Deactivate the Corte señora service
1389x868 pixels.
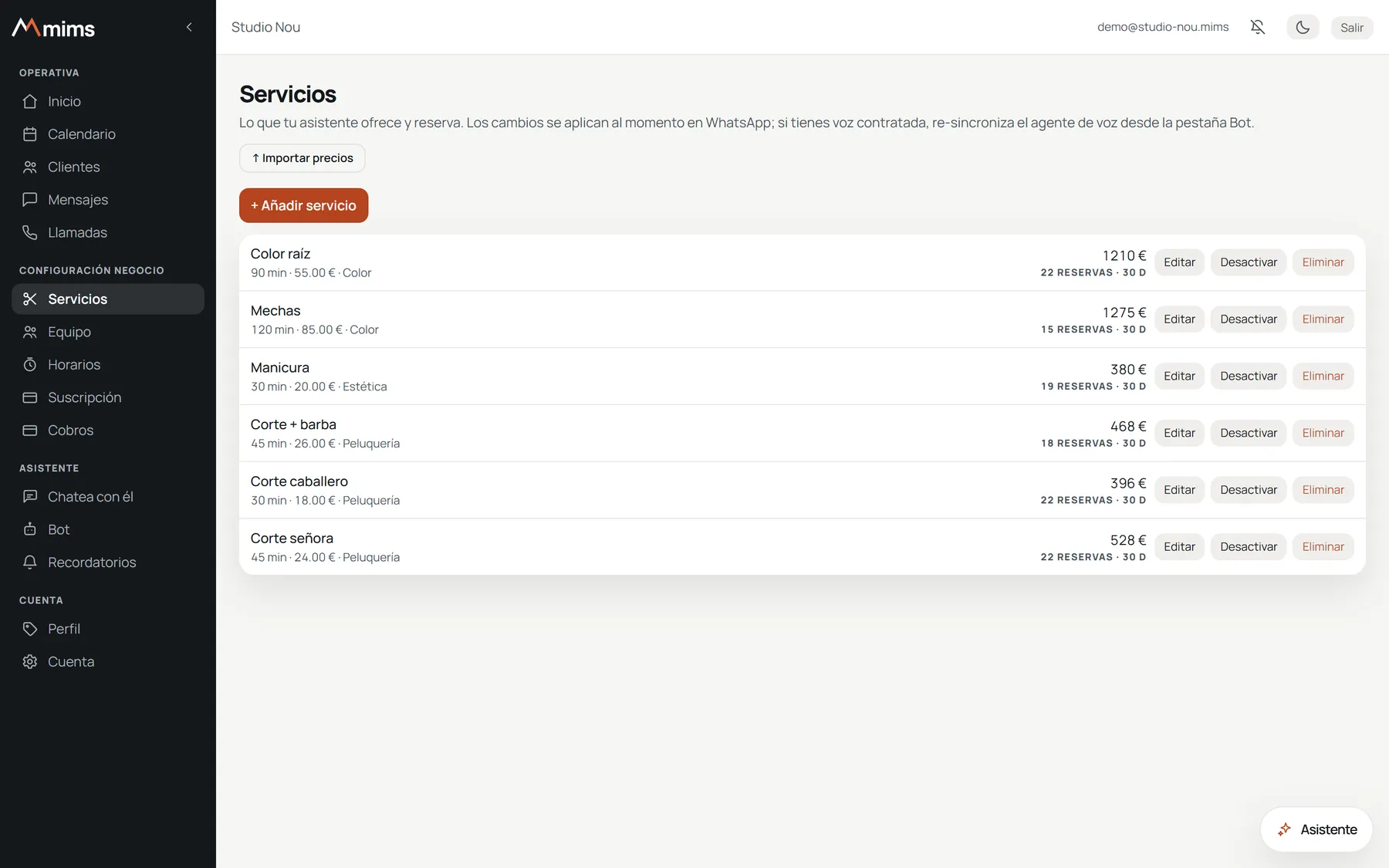click(1249, 547)
